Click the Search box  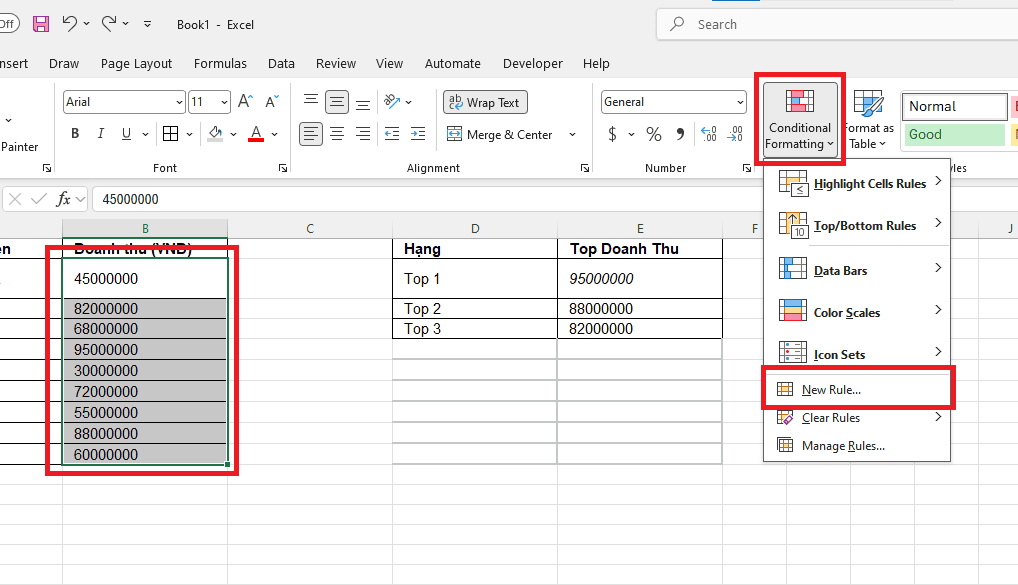tap(838, 25)
